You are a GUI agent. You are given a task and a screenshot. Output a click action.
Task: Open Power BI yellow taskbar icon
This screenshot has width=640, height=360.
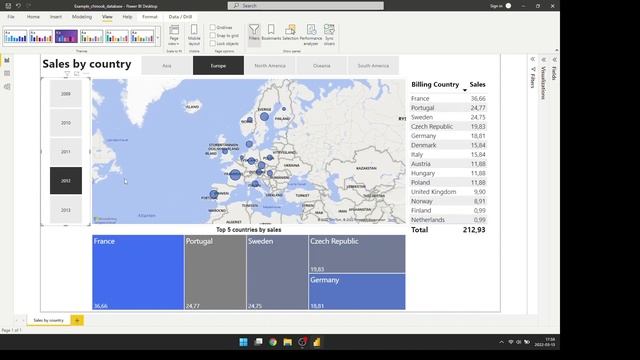click(x=317, y=342)
